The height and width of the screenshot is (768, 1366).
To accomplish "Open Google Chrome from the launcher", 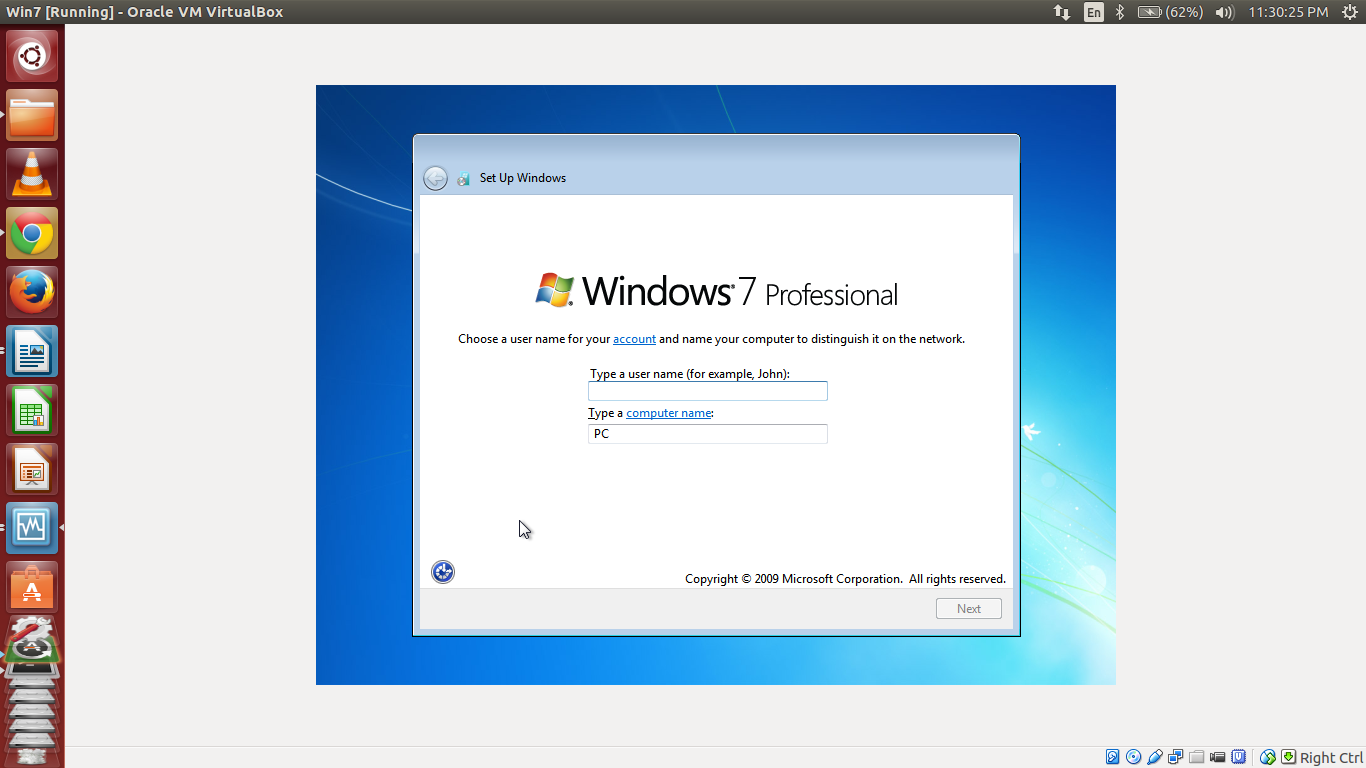I will pyautogui.click(x=32, y=233).
